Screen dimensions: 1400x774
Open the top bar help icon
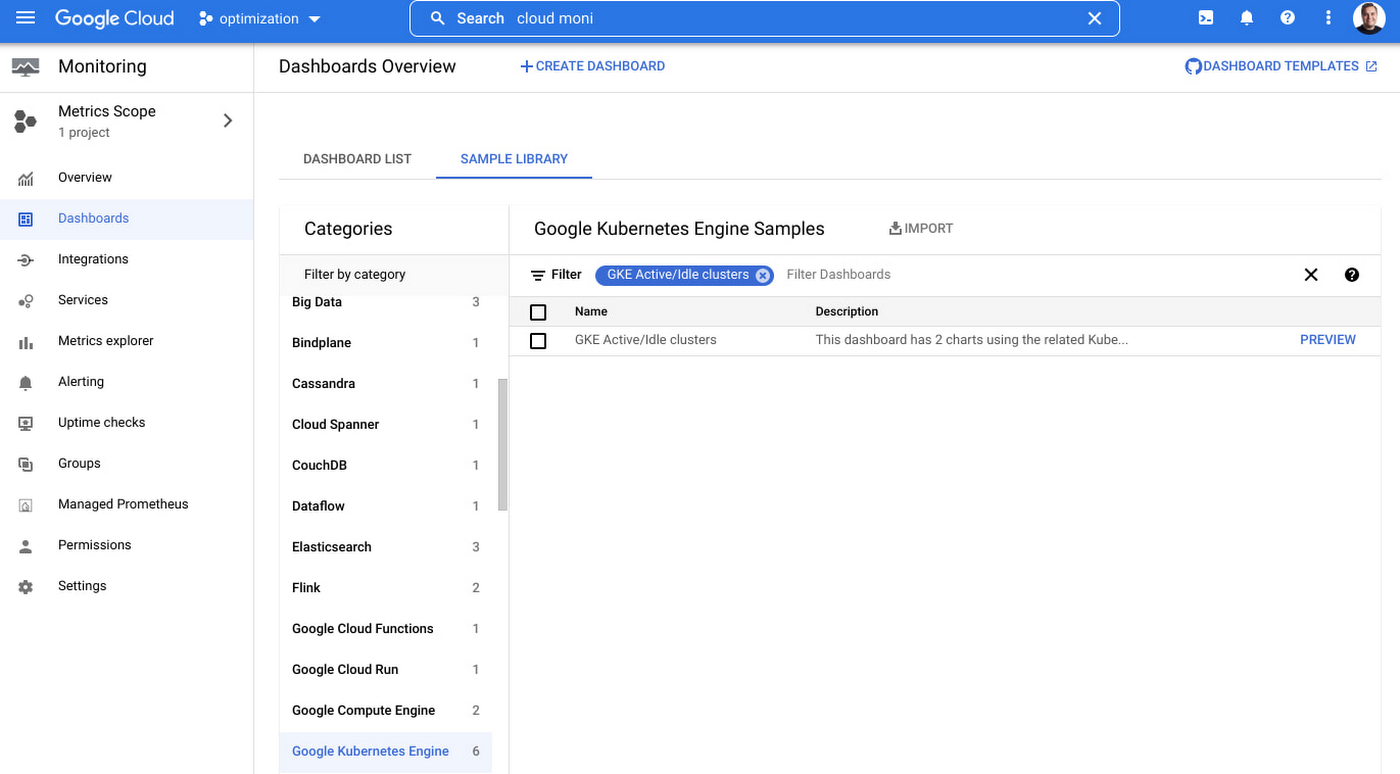[1288, 18]
